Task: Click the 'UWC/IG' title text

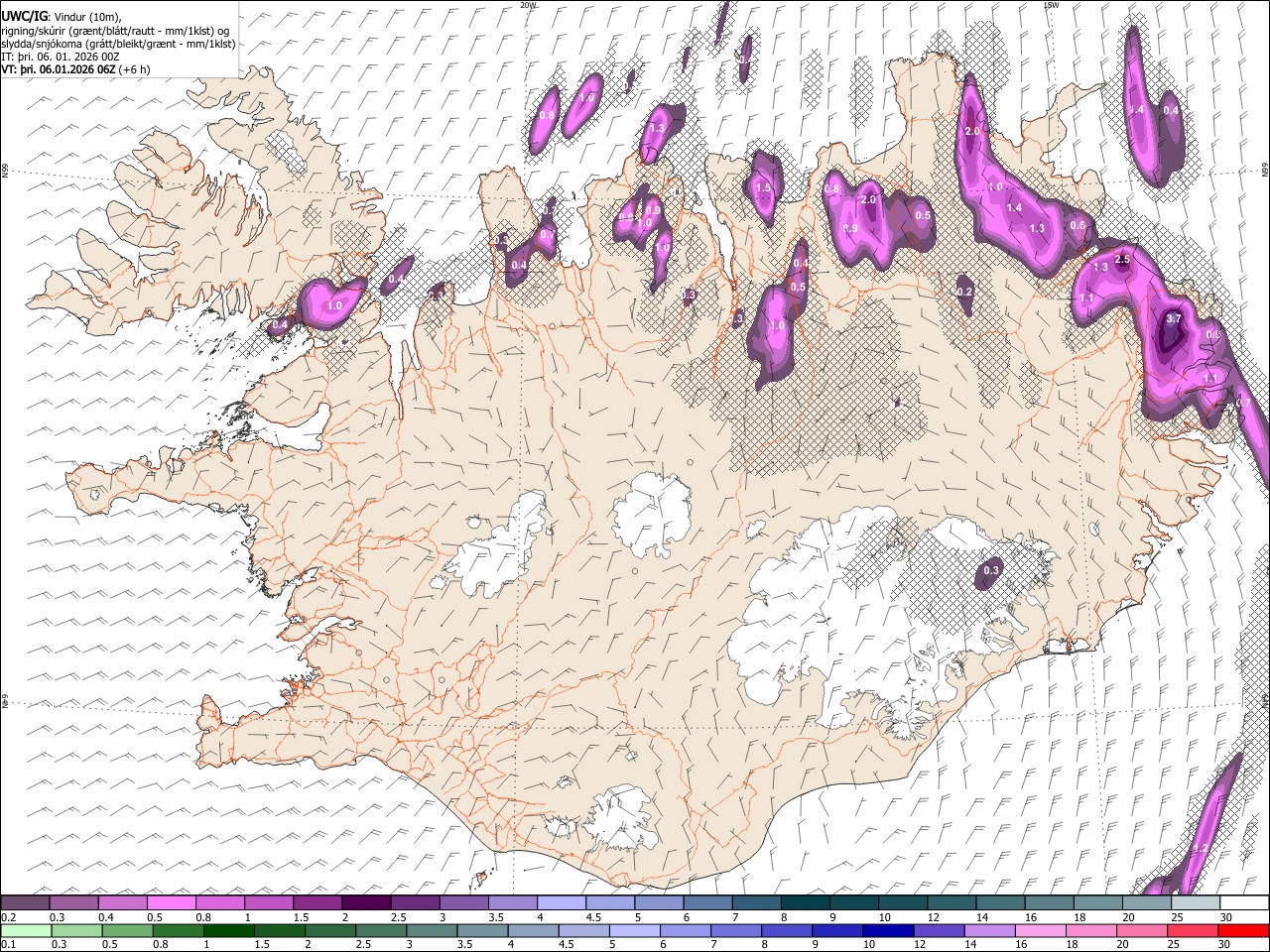Action: 24,16
